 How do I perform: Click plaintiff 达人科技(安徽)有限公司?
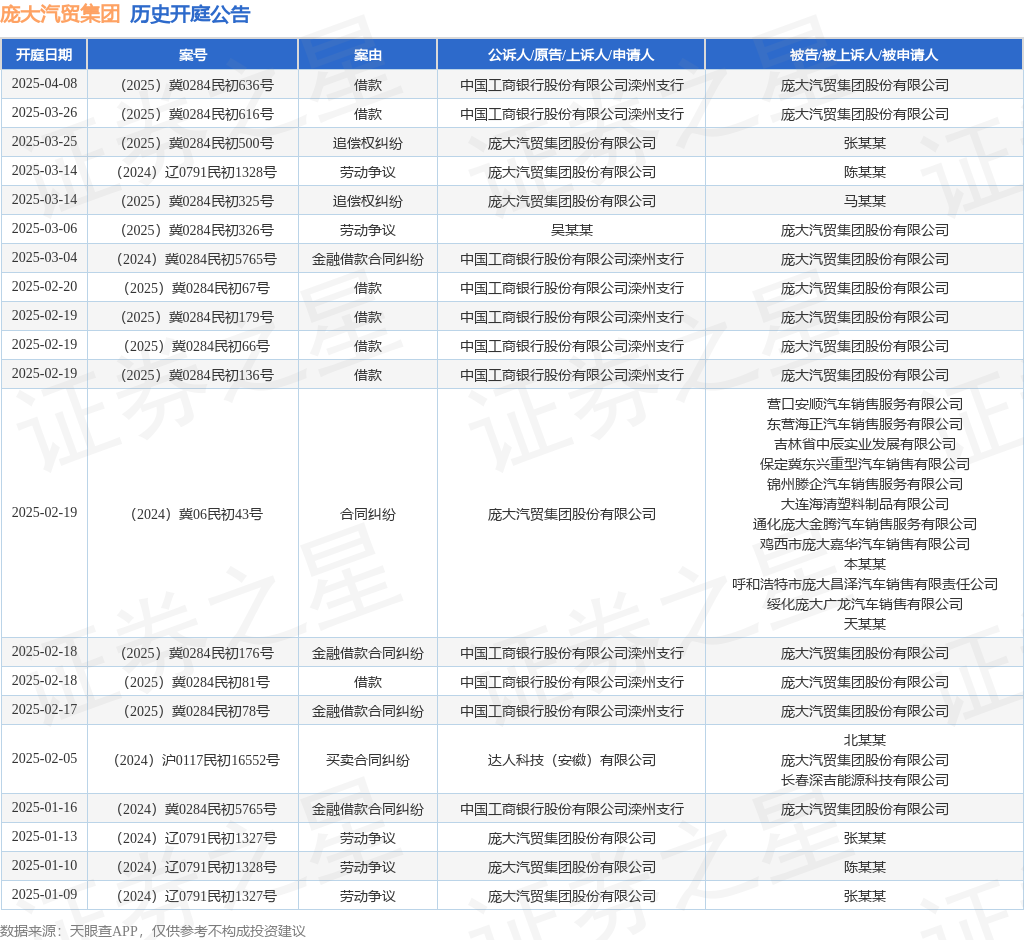click(x=572, y=760)
